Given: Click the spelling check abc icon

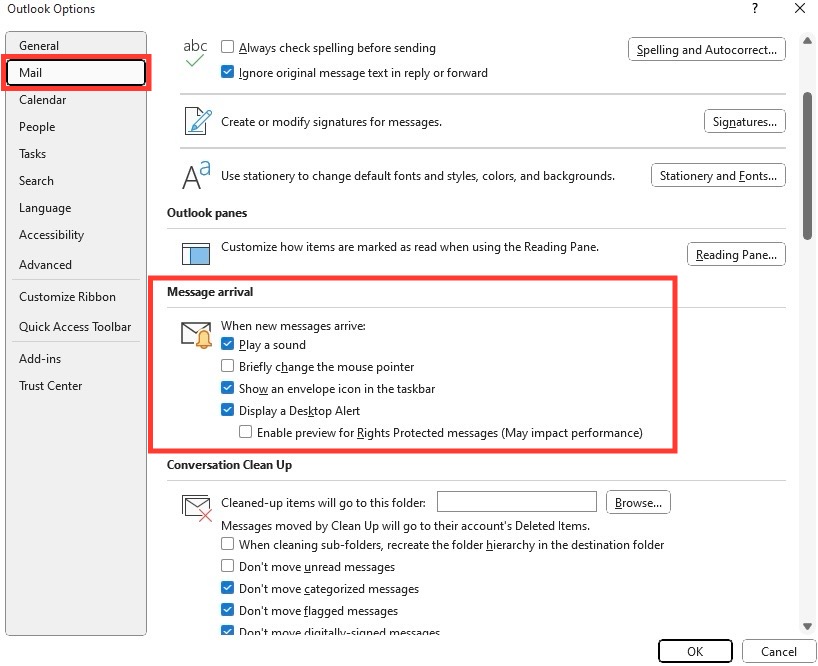Looking at the screenshot, I should tap(195, 53).
